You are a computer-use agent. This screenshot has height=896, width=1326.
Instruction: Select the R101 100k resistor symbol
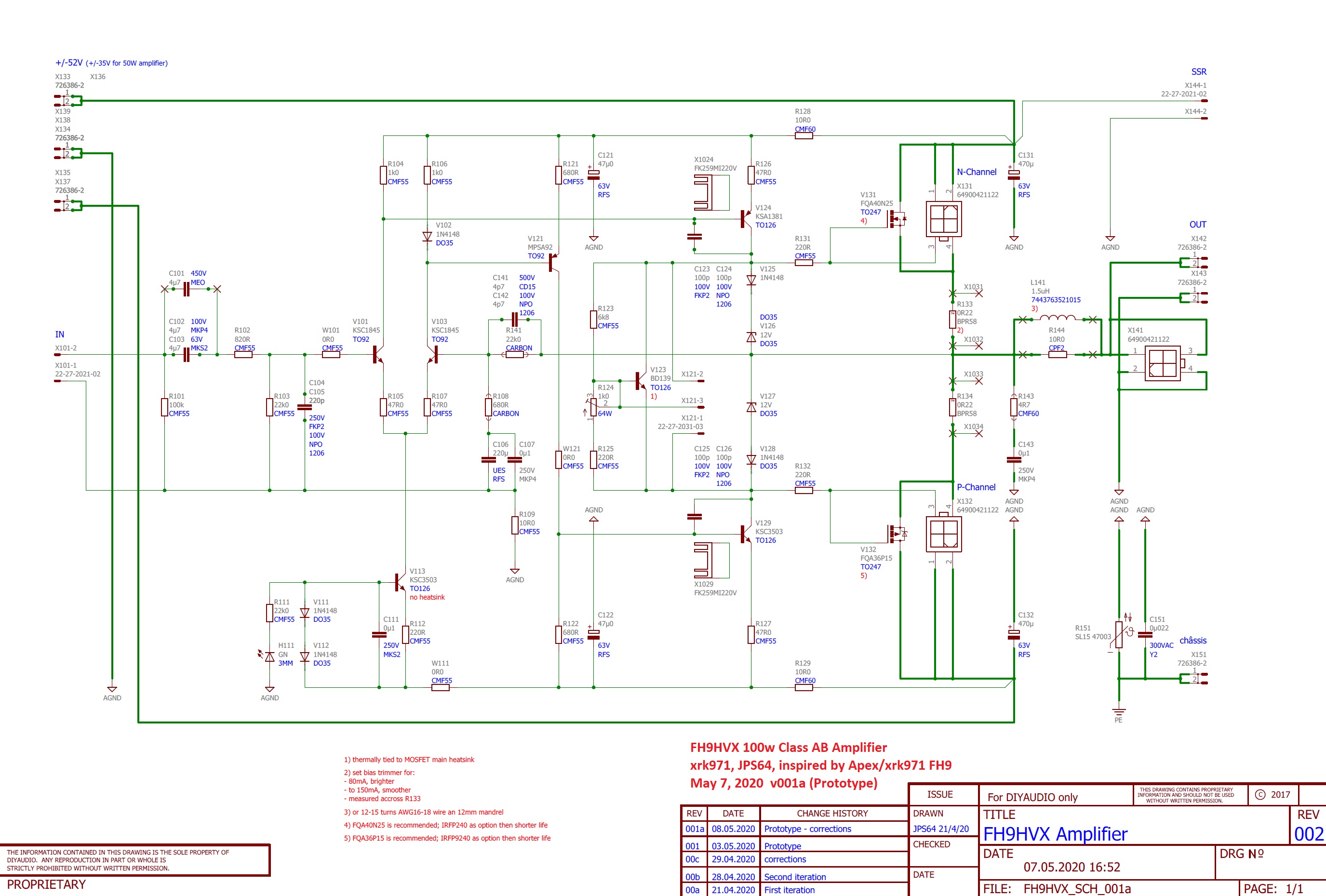(x=164, y=407)
